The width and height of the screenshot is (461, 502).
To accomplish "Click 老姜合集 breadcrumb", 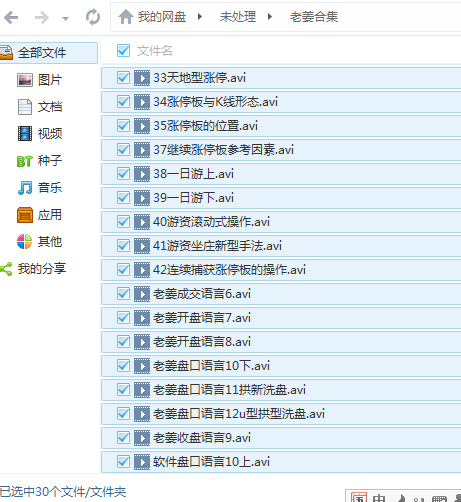I will point(314,17).
